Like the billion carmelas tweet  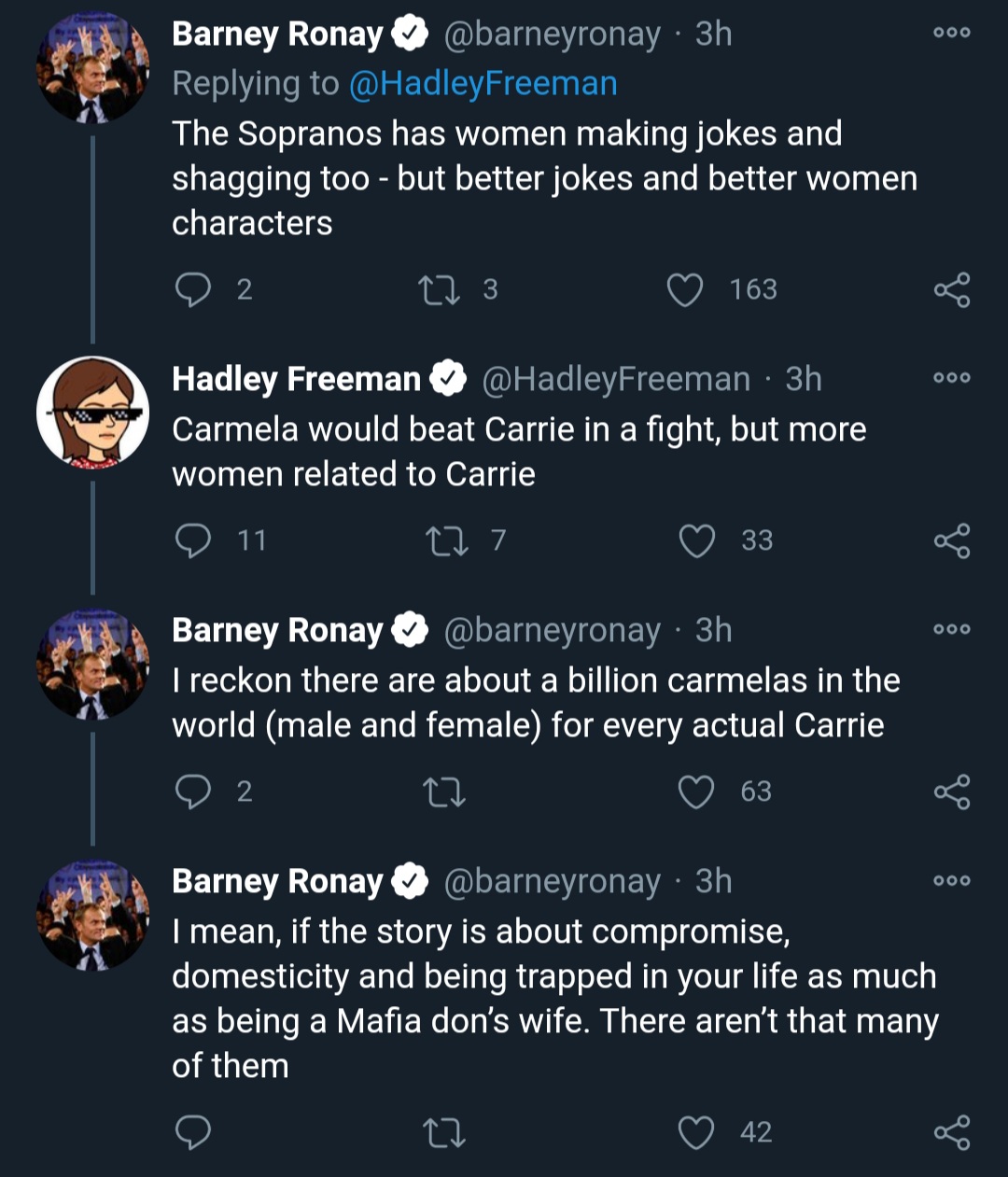tap(696, 792)
